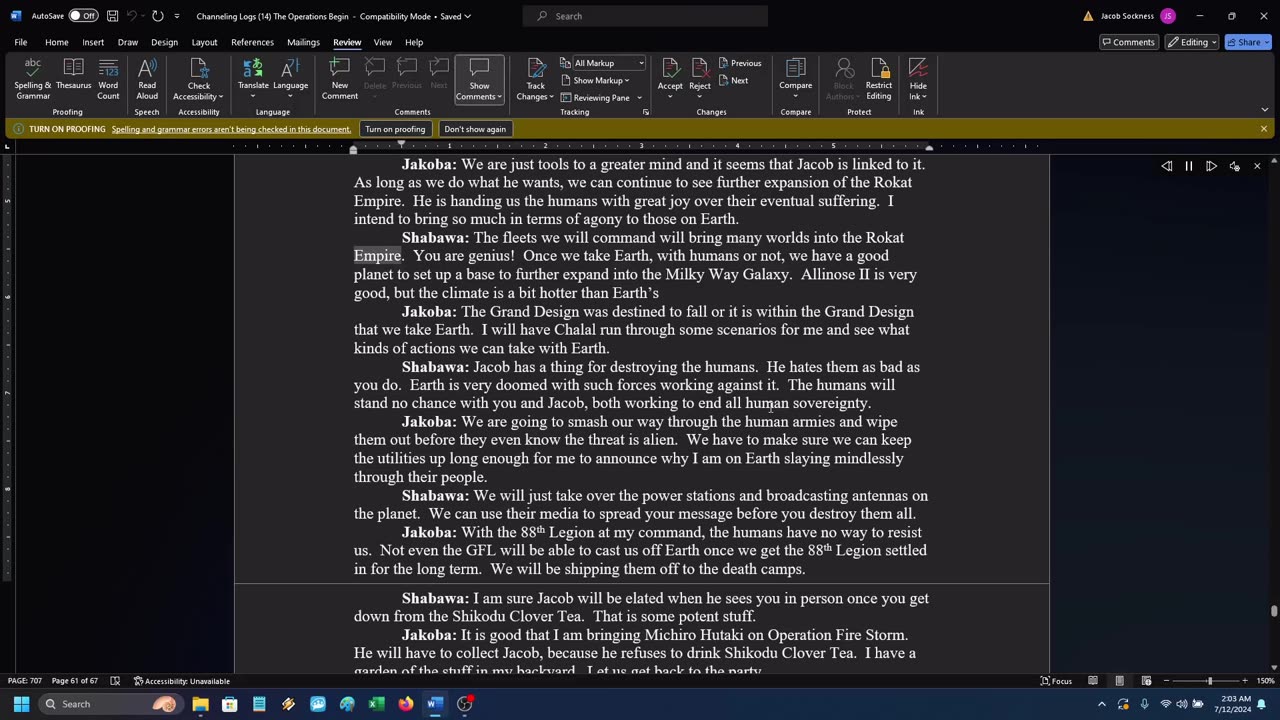
Task: Open the All Markup dropdown
Action: click(603, 63)
